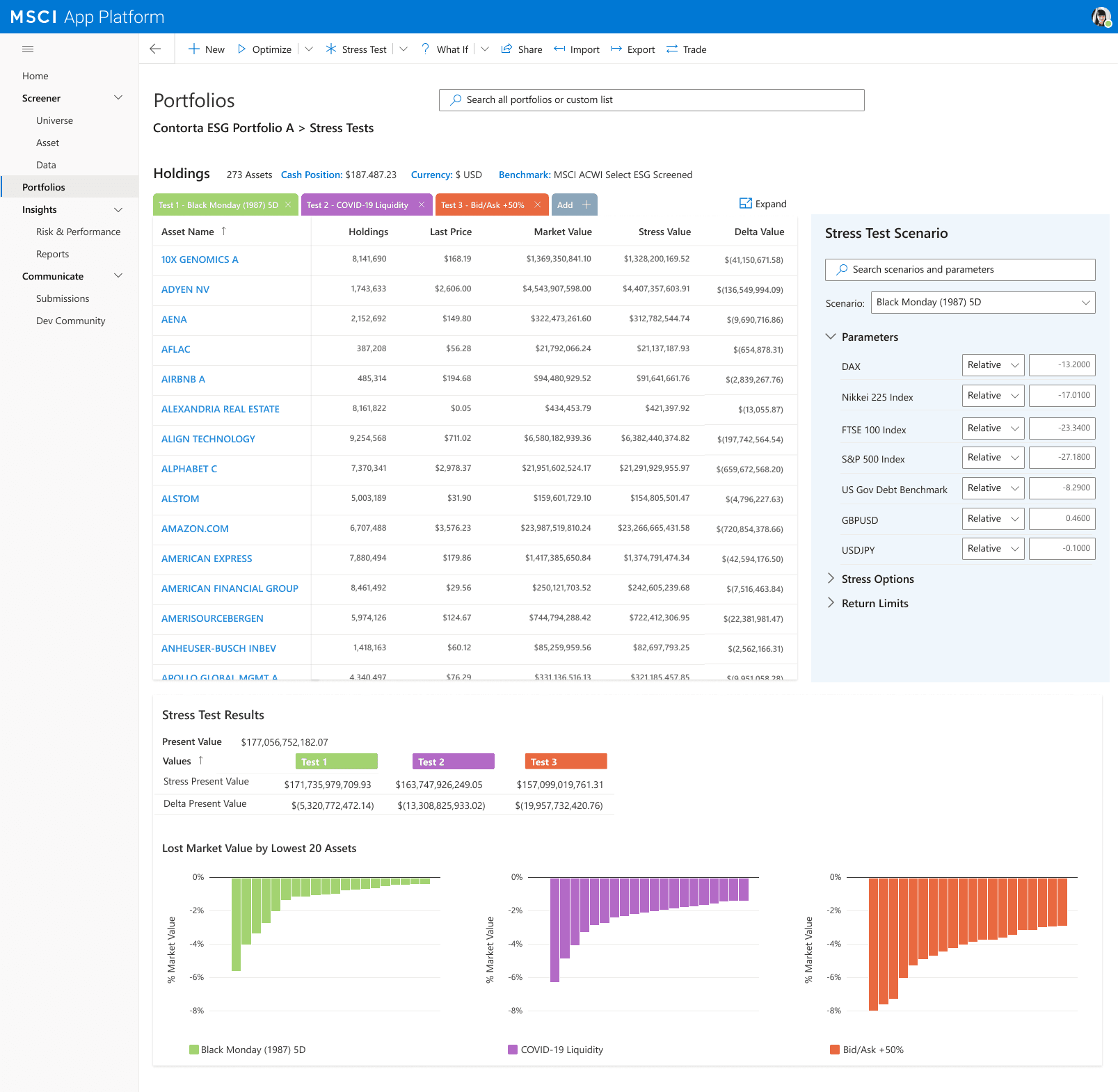Viewport: 1118px width, 1092px height.
Task: Click Test 1 green results label
Action: click(337, 762)
